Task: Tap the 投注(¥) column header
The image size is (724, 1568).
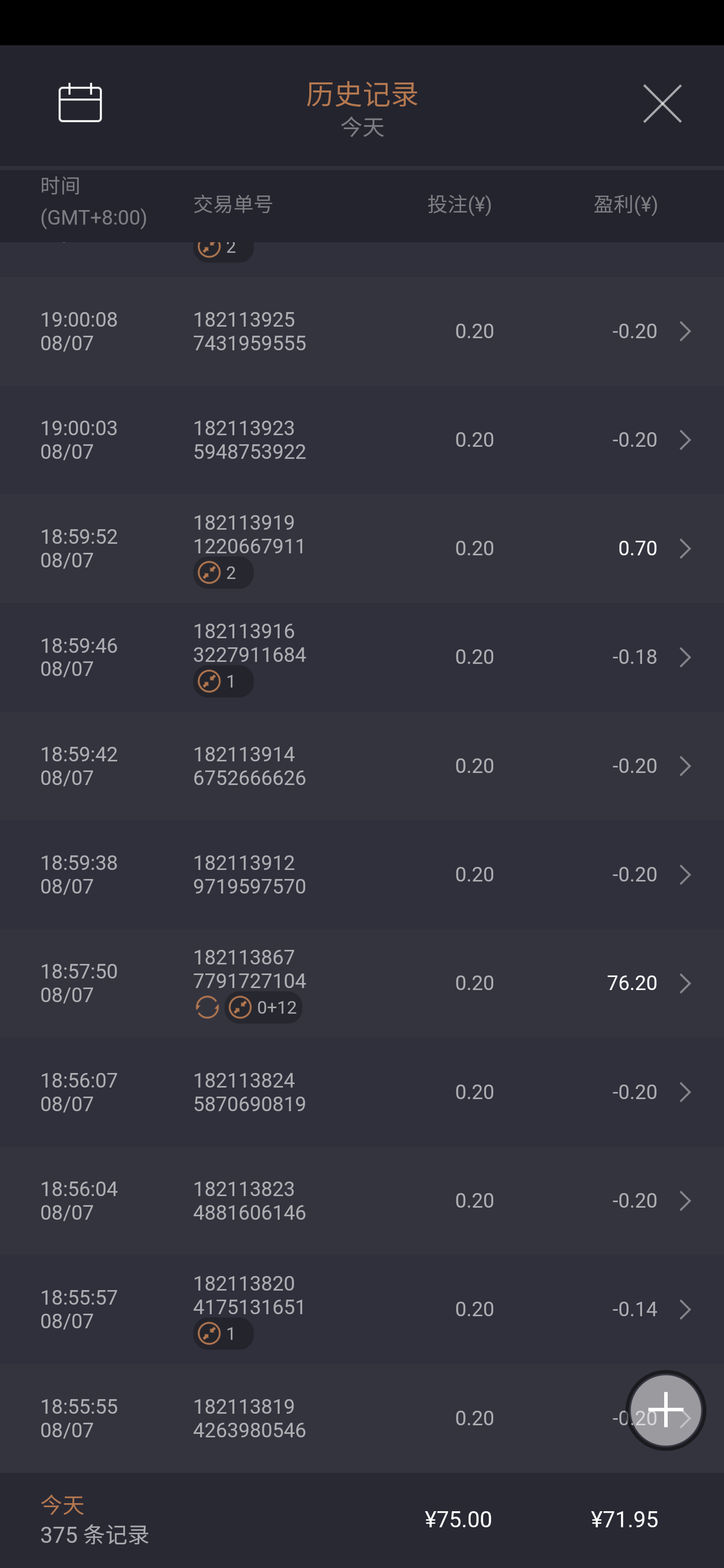Action: click(x=459, y=205)
